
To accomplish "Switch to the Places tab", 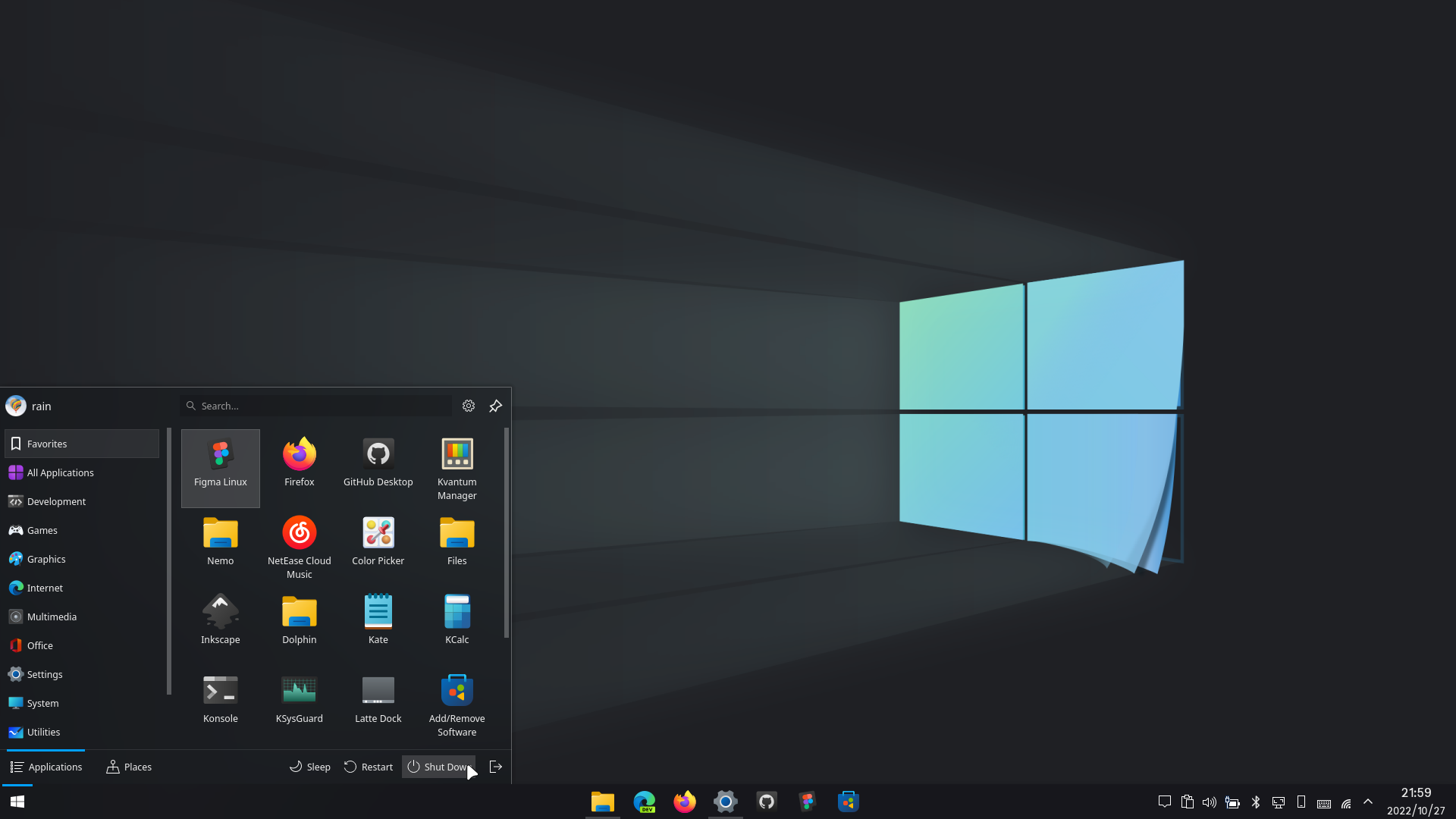I will (129, 767).
